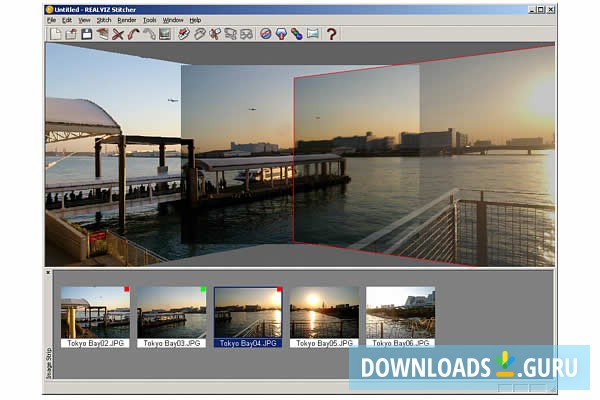Click the binoculars icon in the toolbar
The height and width of the screenshot is (400, 600).
[x=245, y=34]
